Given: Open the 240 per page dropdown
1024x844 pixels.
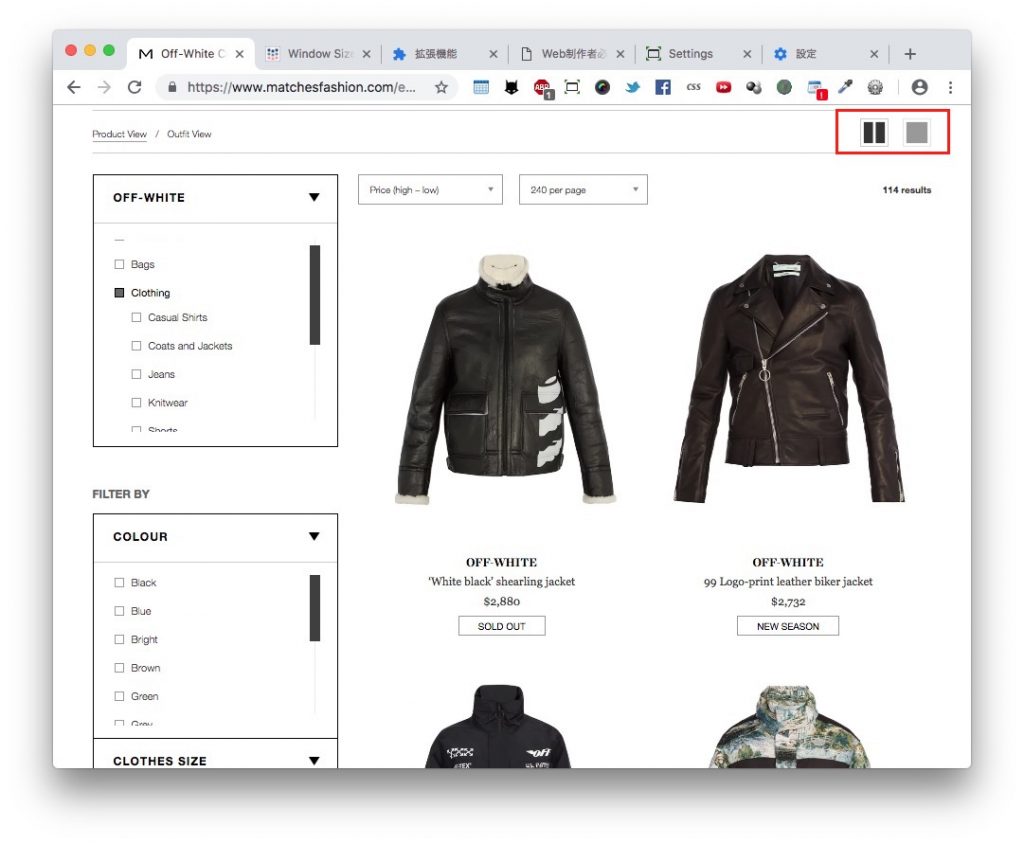Looking at the screenshot, I should point(583,189).
